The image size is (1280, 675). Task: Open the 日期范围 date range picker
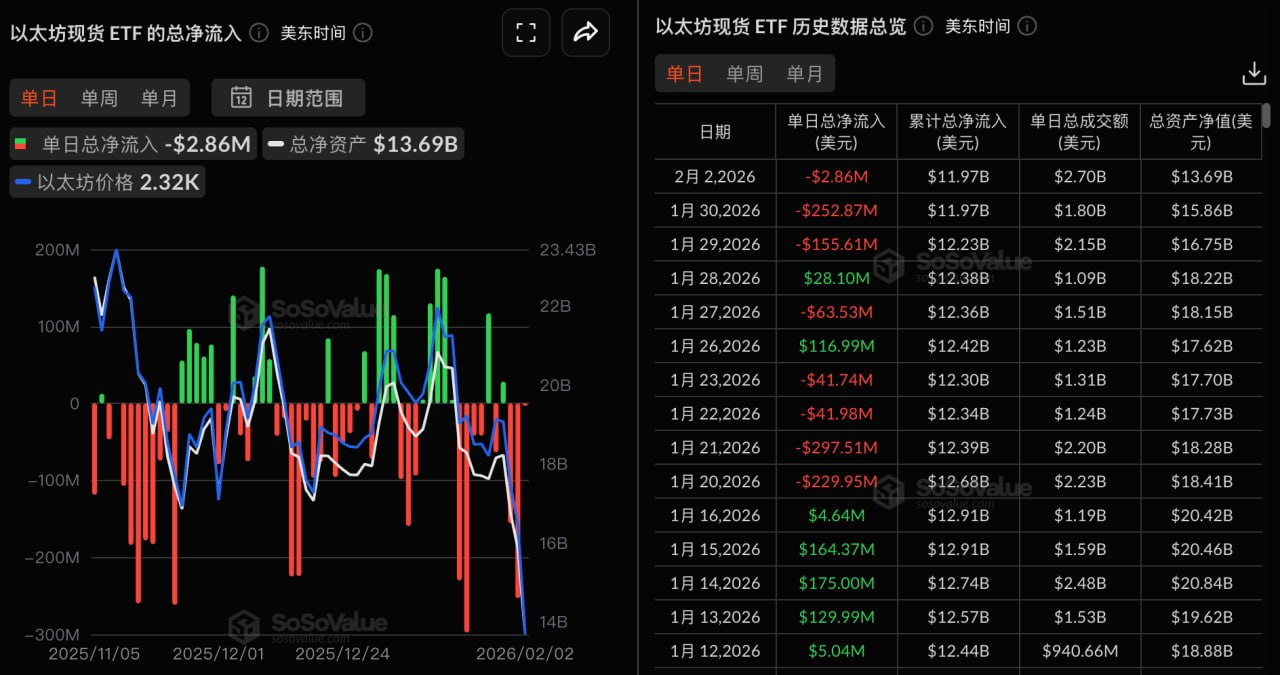[x=288, y=98]
